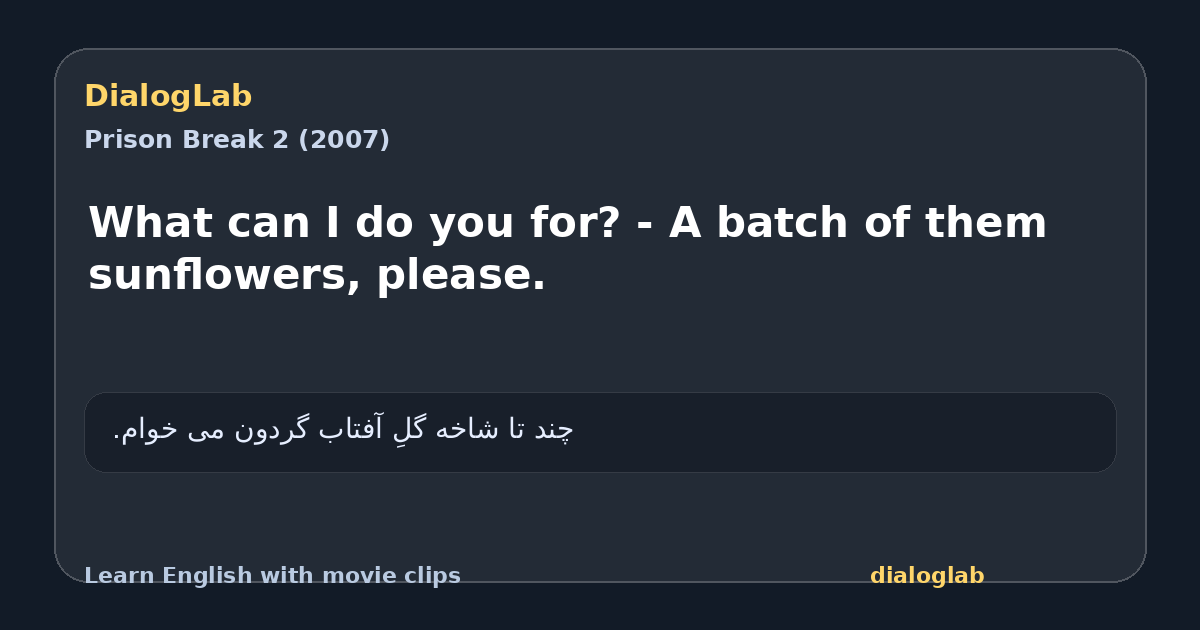Click the Persian translation box
1200x630 pixels.
click(600, 432)
